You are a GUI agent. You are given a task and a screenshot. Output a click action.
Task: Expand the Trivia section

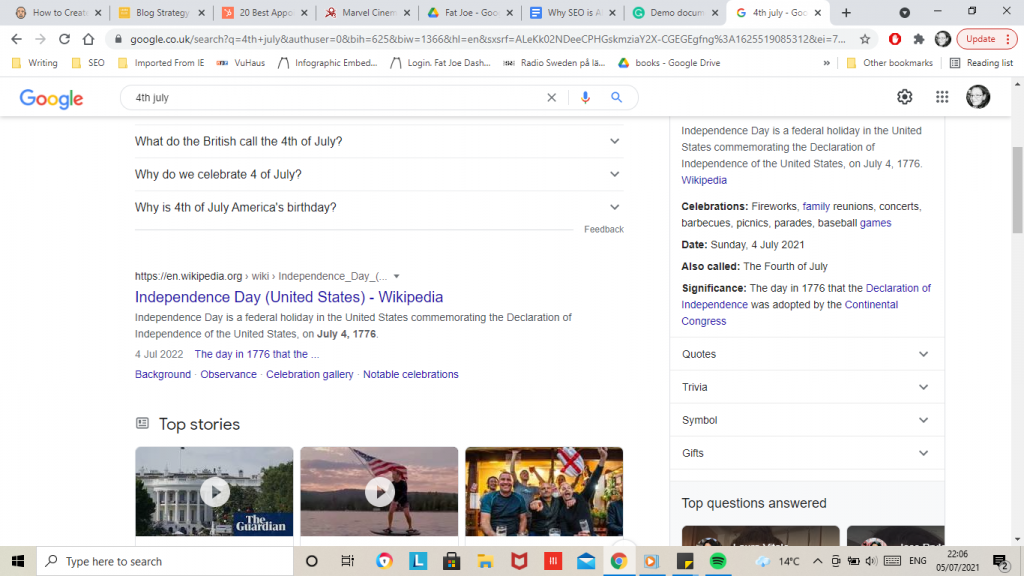[807, 387]
